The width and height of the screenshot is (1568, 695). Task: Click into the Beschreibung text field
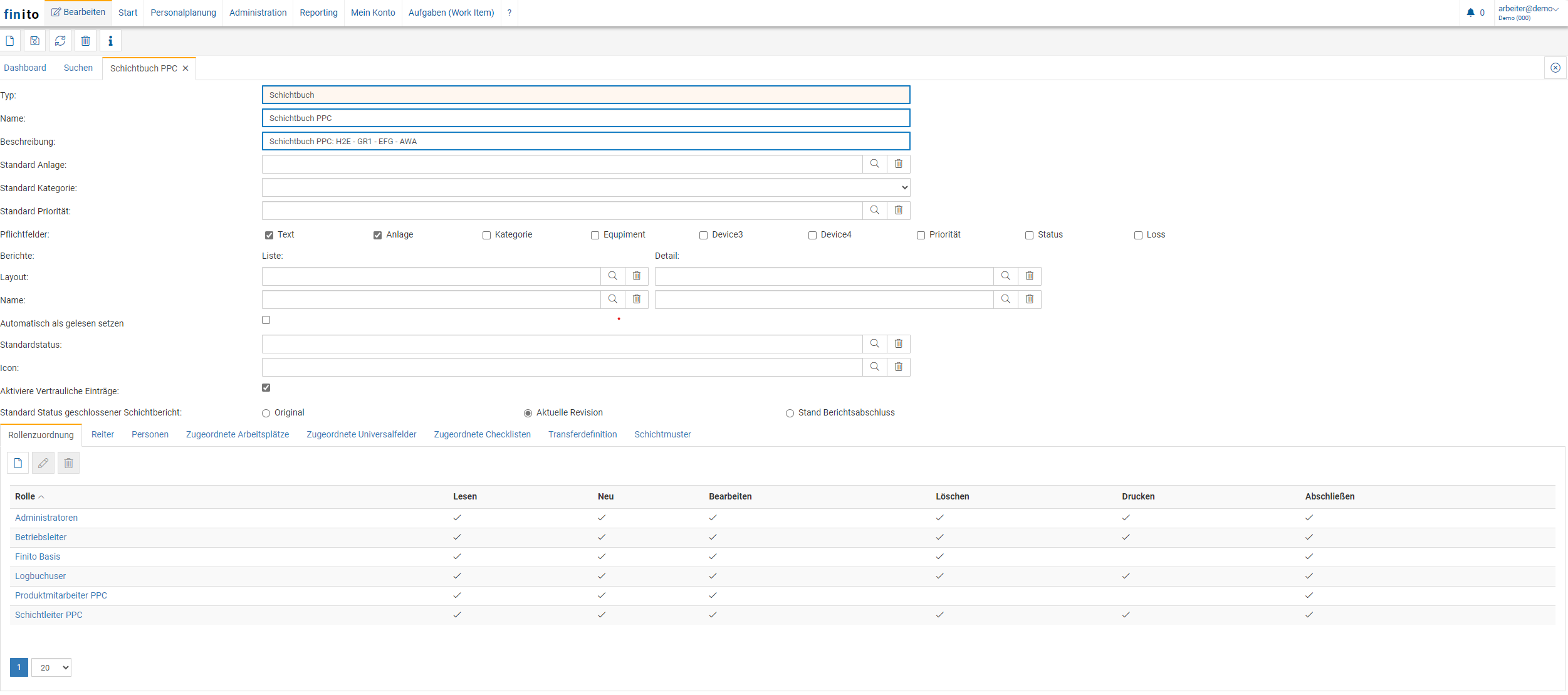click(585, 142)
